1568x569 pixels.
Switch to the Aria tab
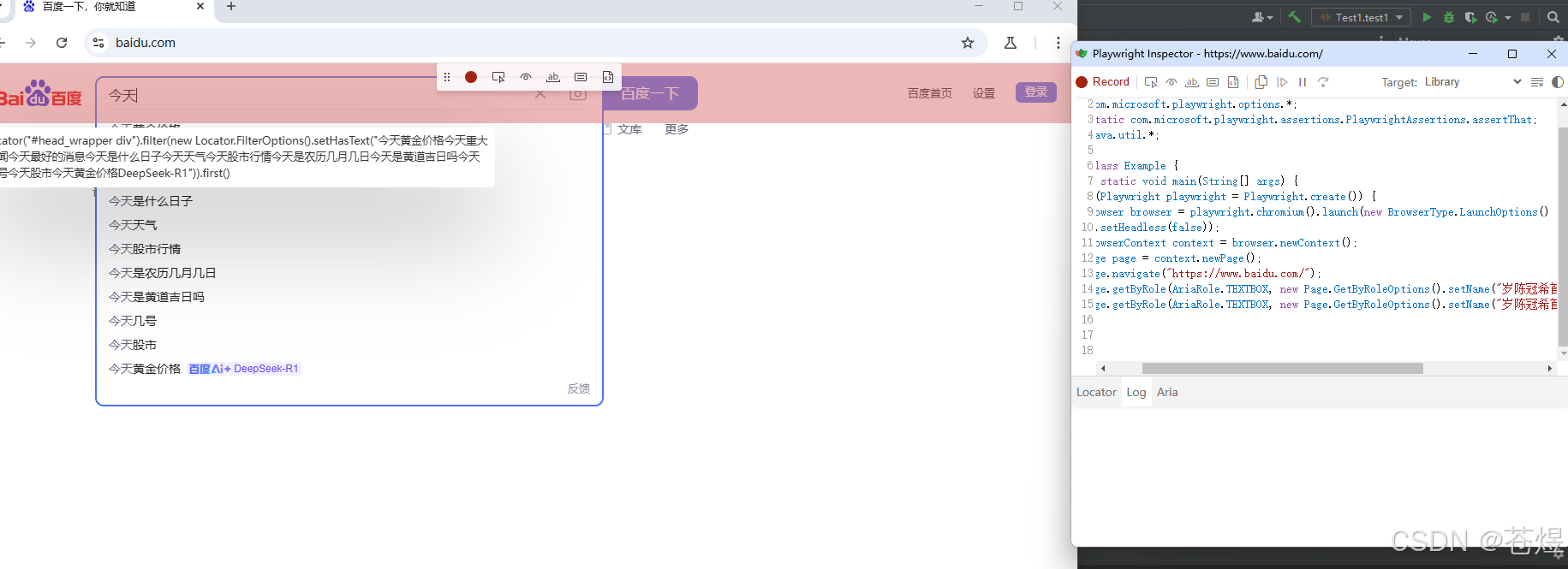1167,392
